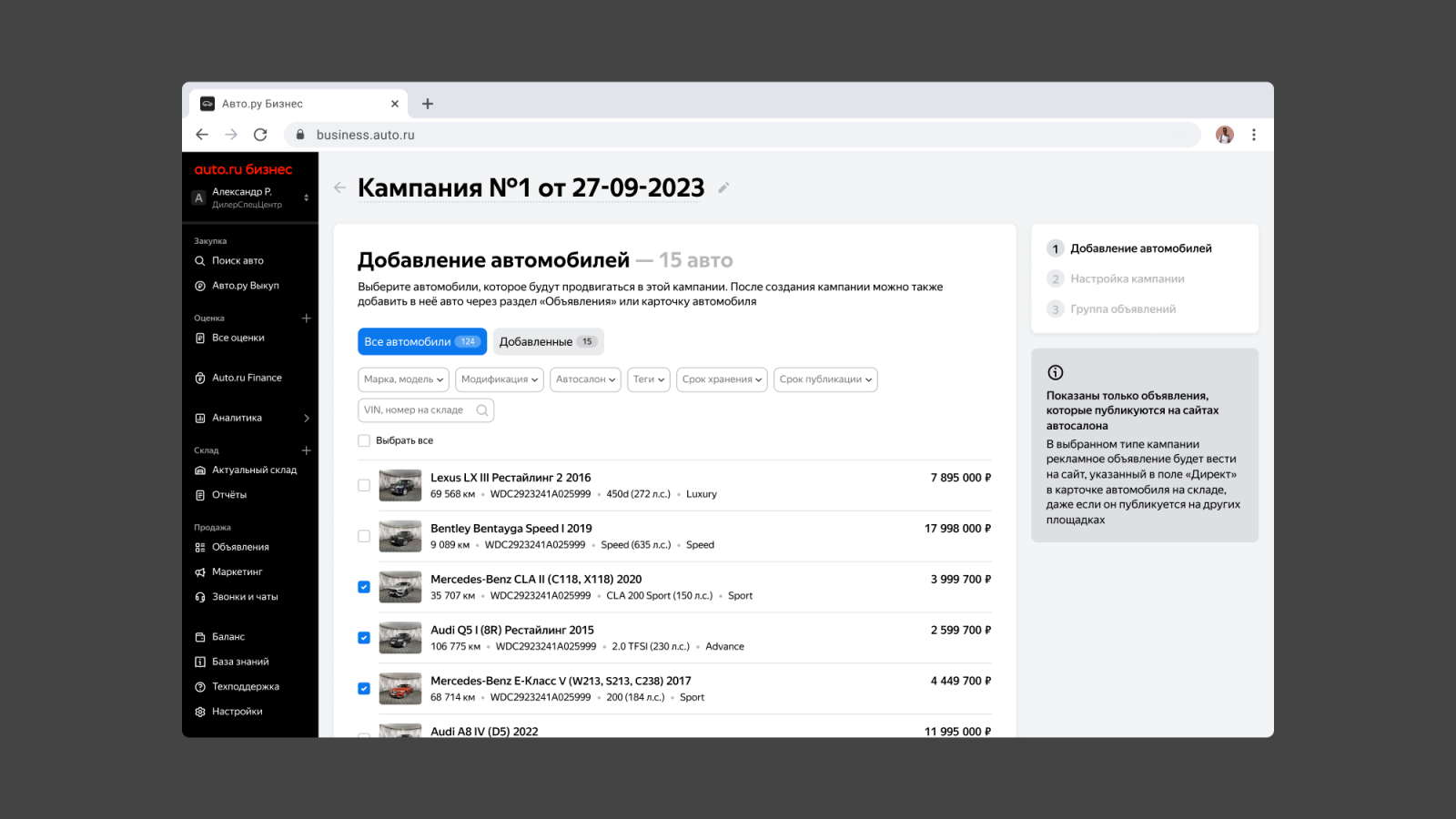This screenshot has height=819, width=1456.
Task: Select the Lexus LX III checkbox
Action: coord(364,486)
